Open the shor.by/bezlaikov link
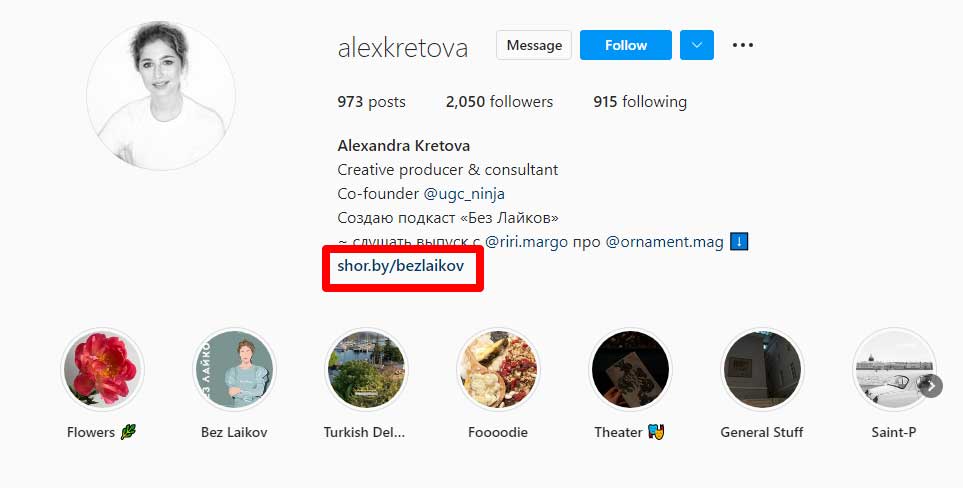Viewport: 963px width, 488px height. [400, 266]
